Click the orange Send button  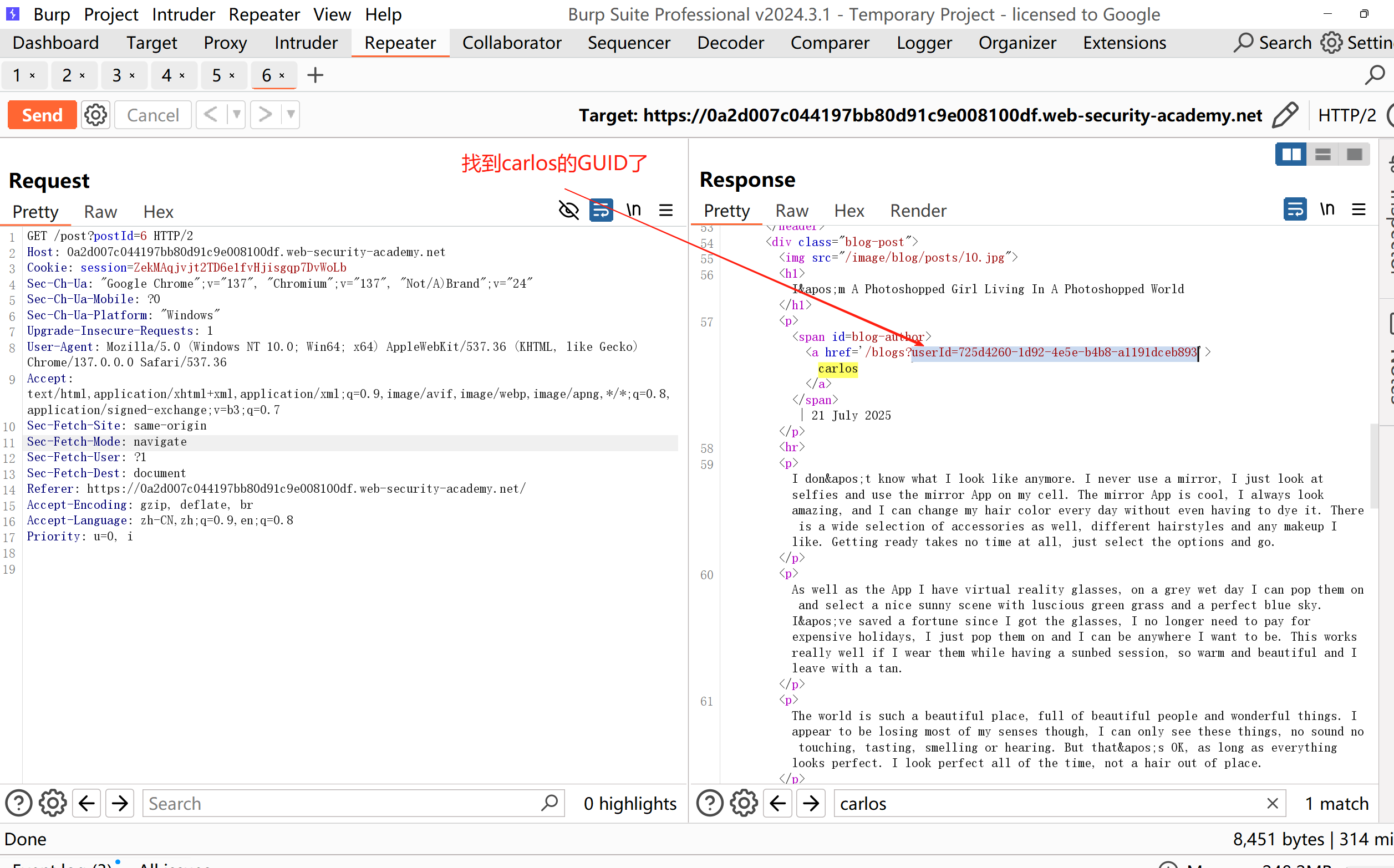pyautogui.click(x=42, y=115)
